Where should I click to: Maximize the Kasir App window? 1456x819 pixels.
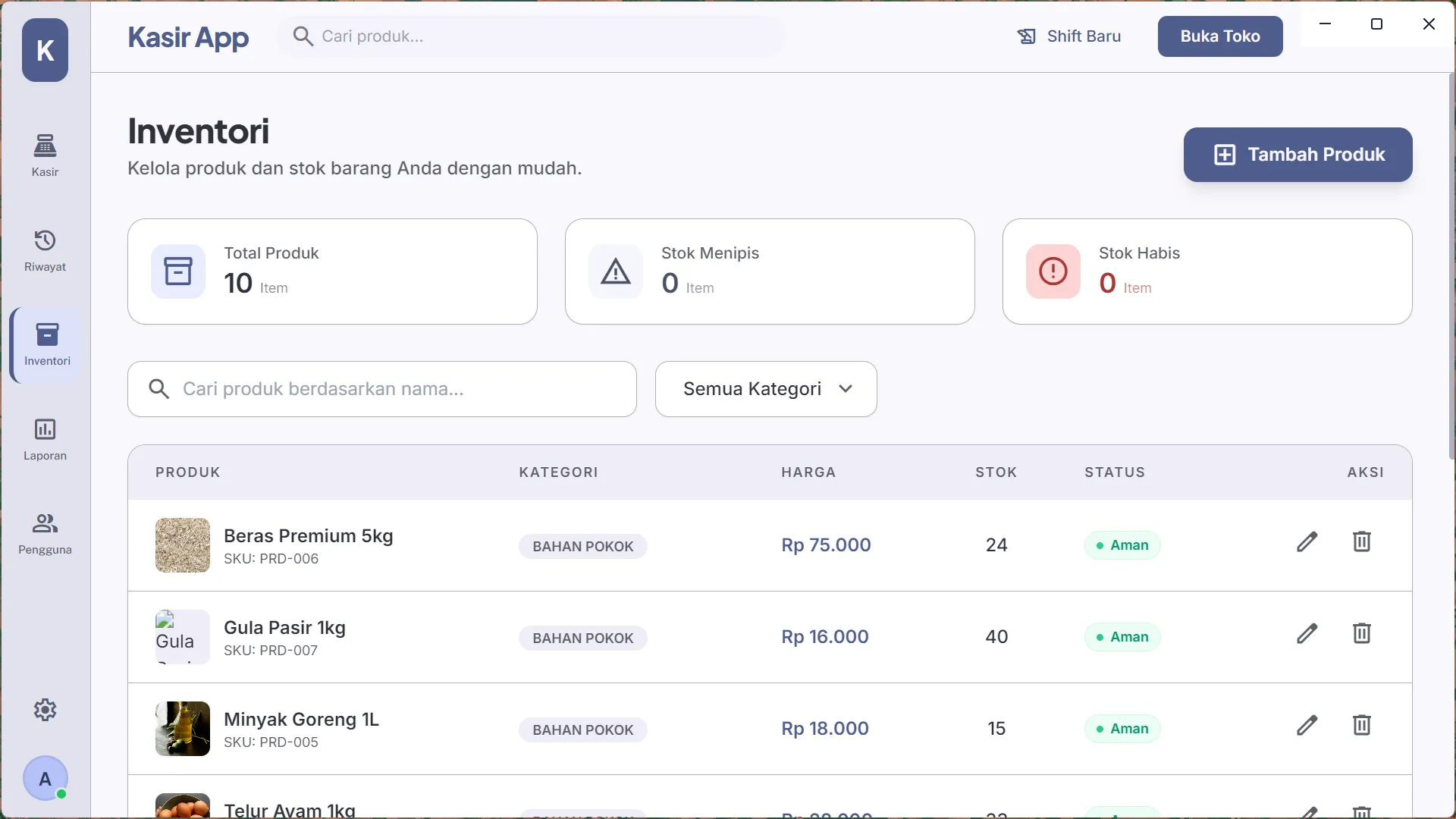(x=1377, y=24)
